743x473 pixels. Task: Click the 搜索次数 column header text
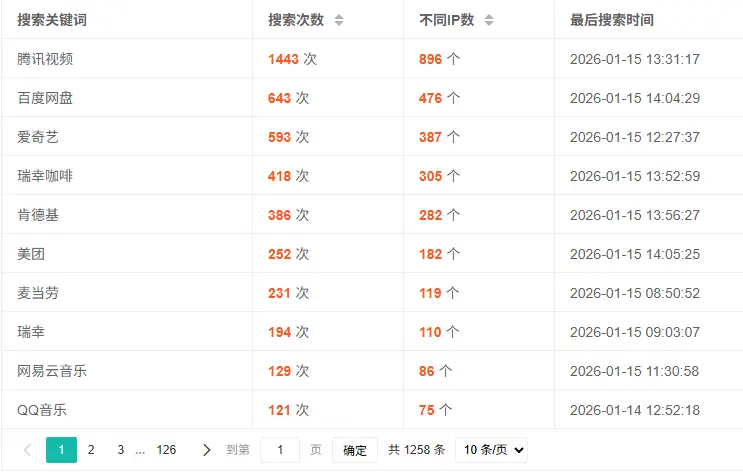click(296, 20)
